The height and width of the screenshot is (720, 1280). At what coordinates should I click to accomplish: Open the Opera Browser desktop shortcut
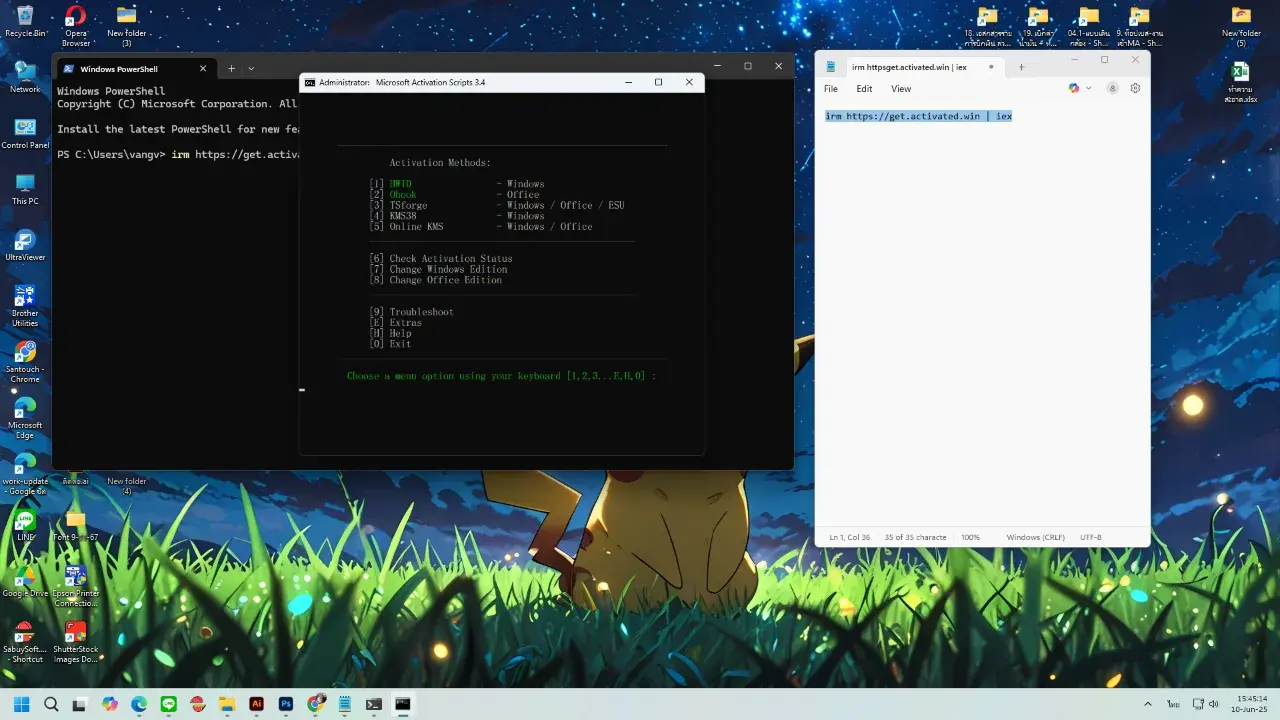(x=76, y=25)
